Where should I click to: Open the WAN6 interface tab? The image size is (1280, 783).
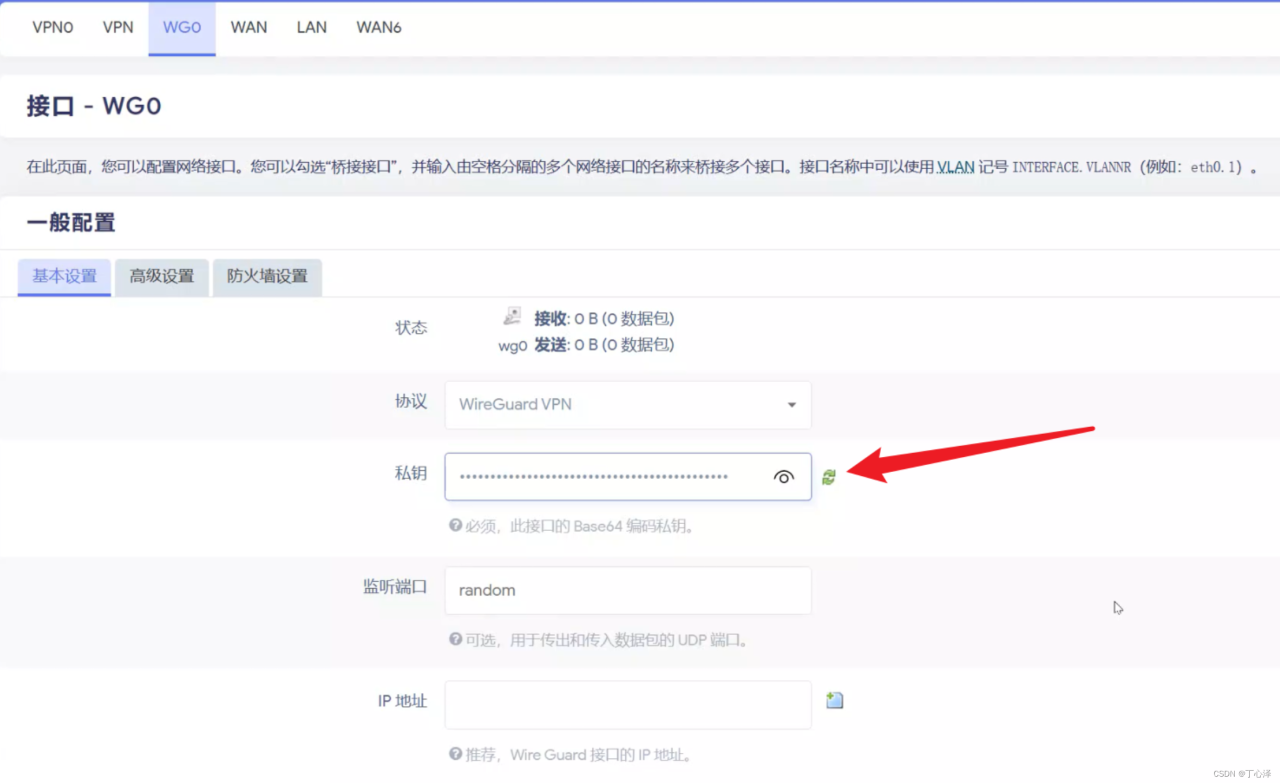tap(379, 27)
